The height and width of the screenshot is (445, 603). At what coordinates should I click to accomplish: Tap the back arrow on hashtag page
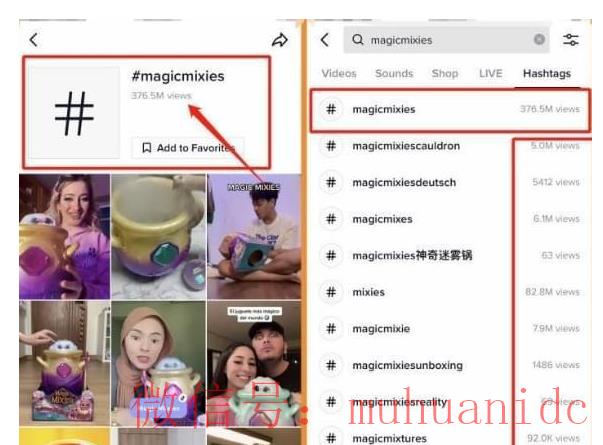33,40
